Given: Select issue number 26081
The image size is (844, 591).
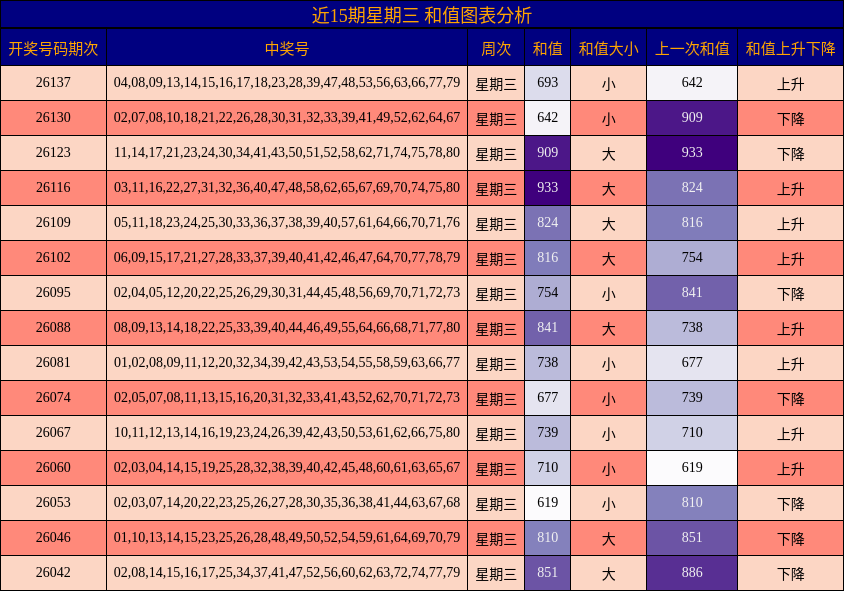Looking at the screenshot, I should [53, 362].
